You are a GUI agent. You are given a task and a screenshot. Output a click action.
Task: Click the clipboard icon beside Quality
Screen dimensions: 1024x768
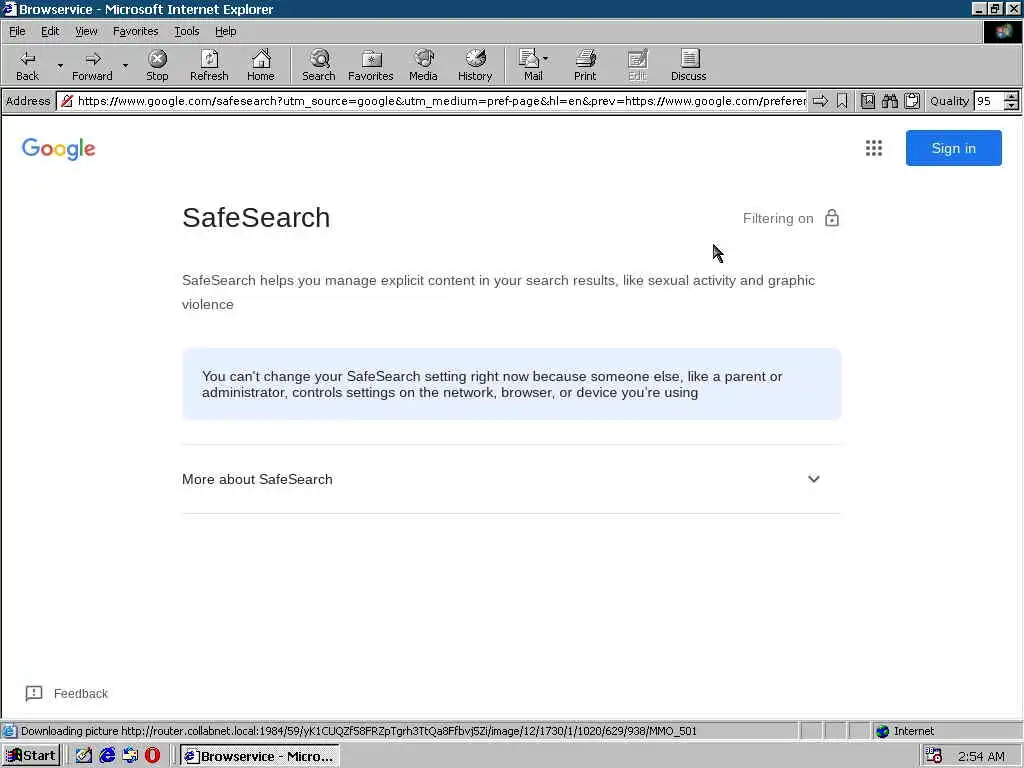[x=912, y=101]
